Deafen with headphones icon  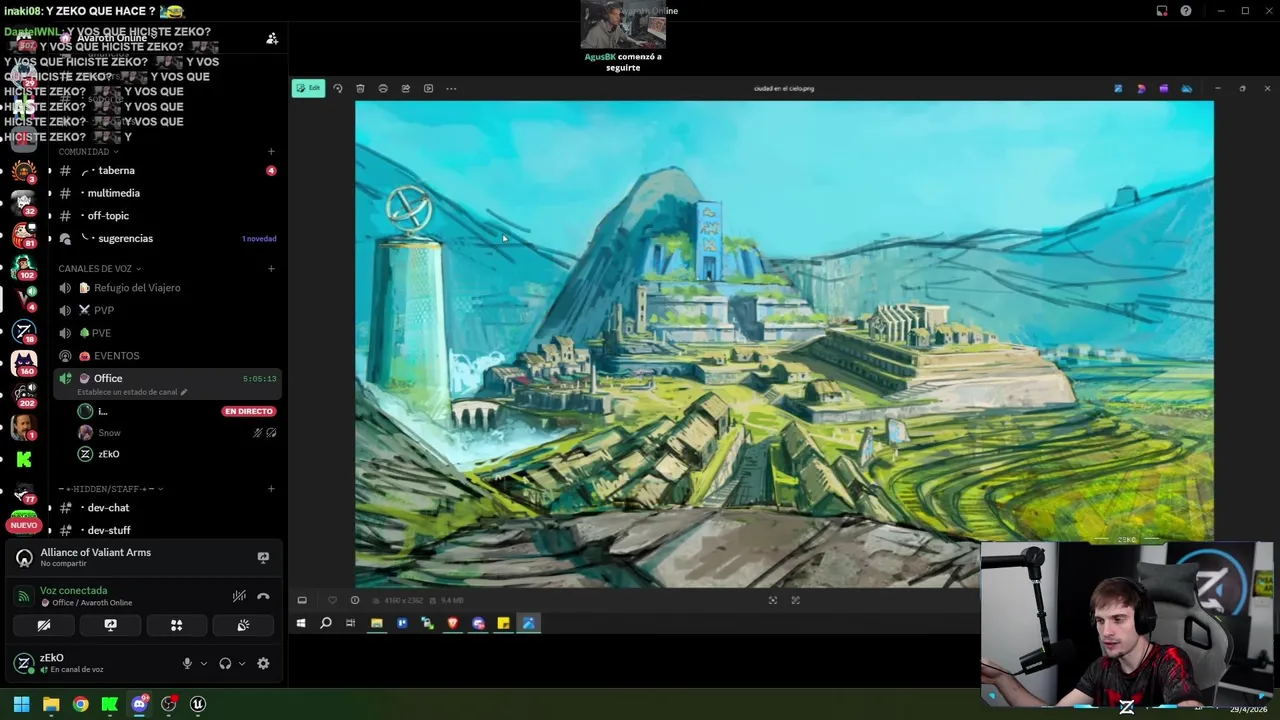[225, 663]
